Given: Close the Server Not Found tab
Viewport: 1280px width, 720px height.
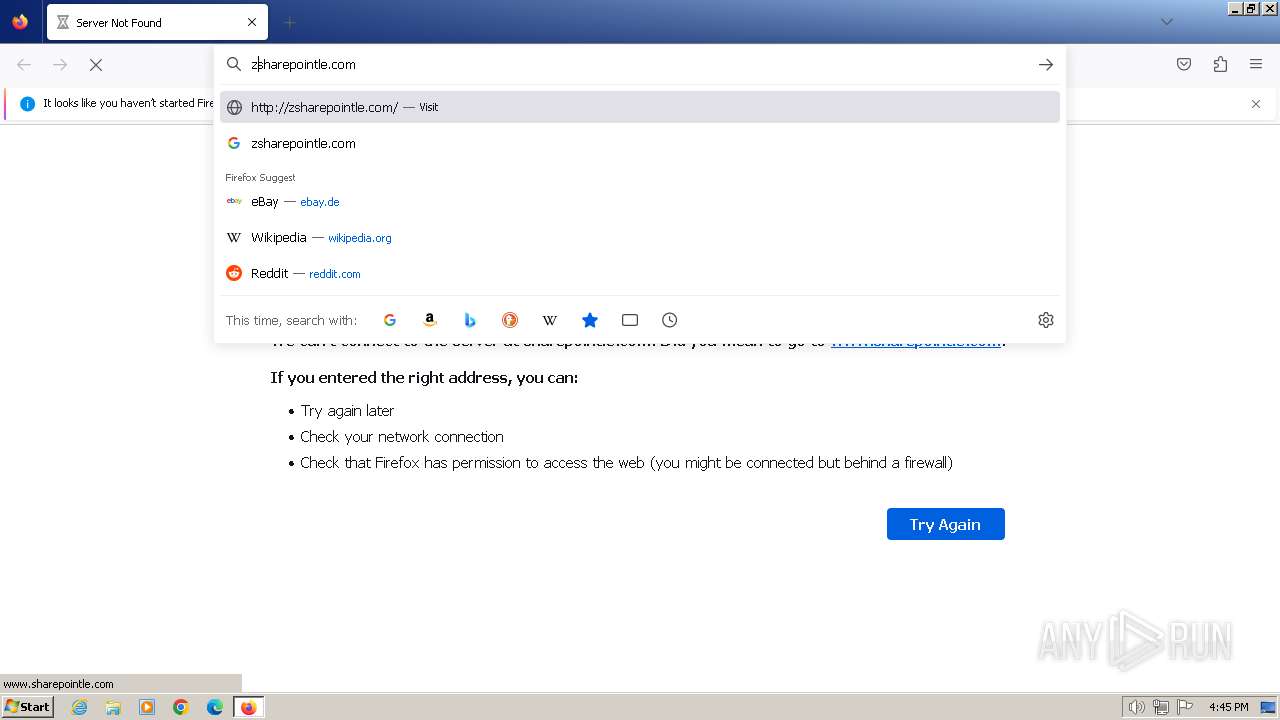Looking at the screenshot, I should 252,22.
